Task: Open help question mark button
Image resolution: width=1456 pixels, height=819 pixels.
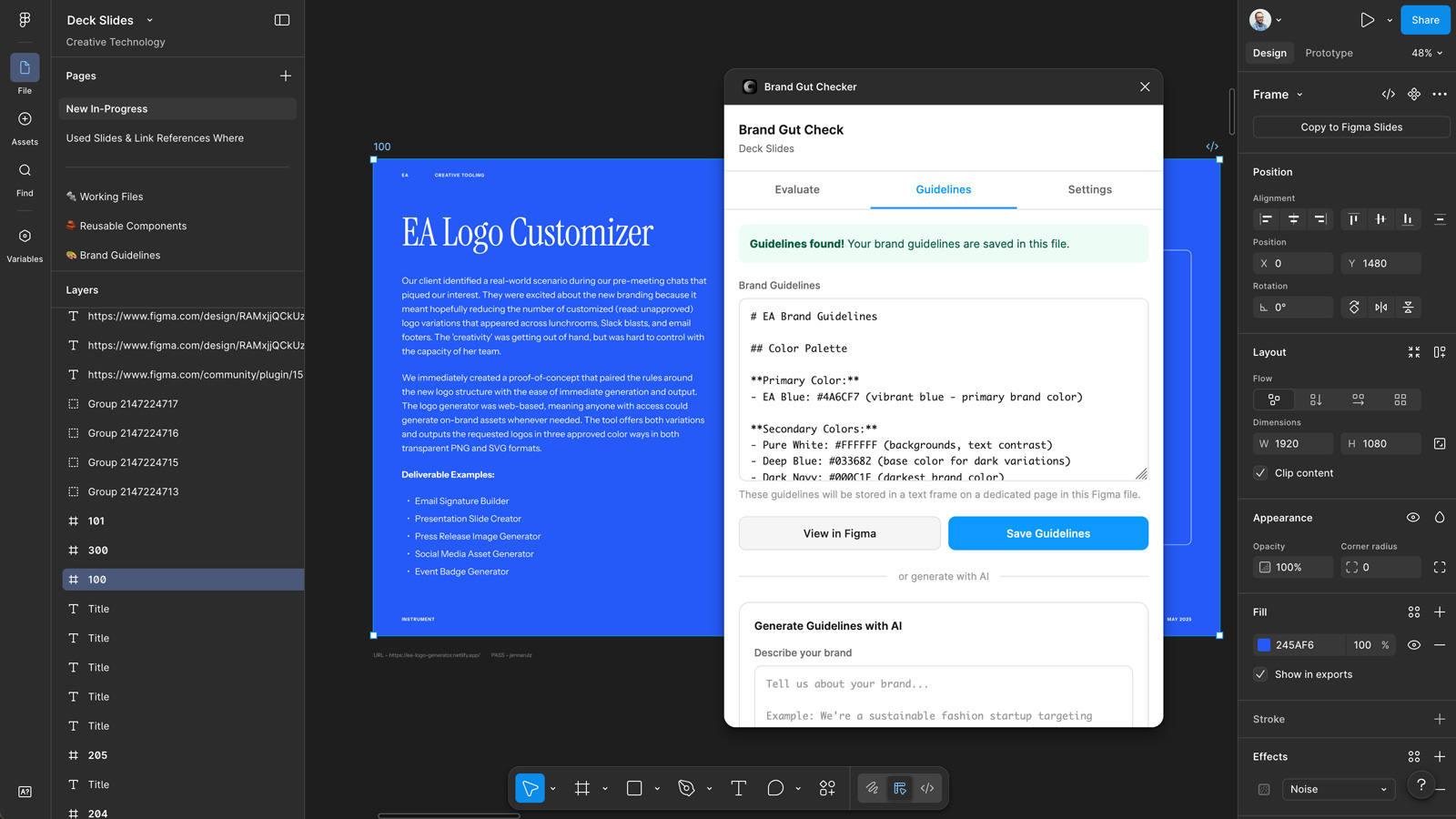Action: tap(1421, 784)
